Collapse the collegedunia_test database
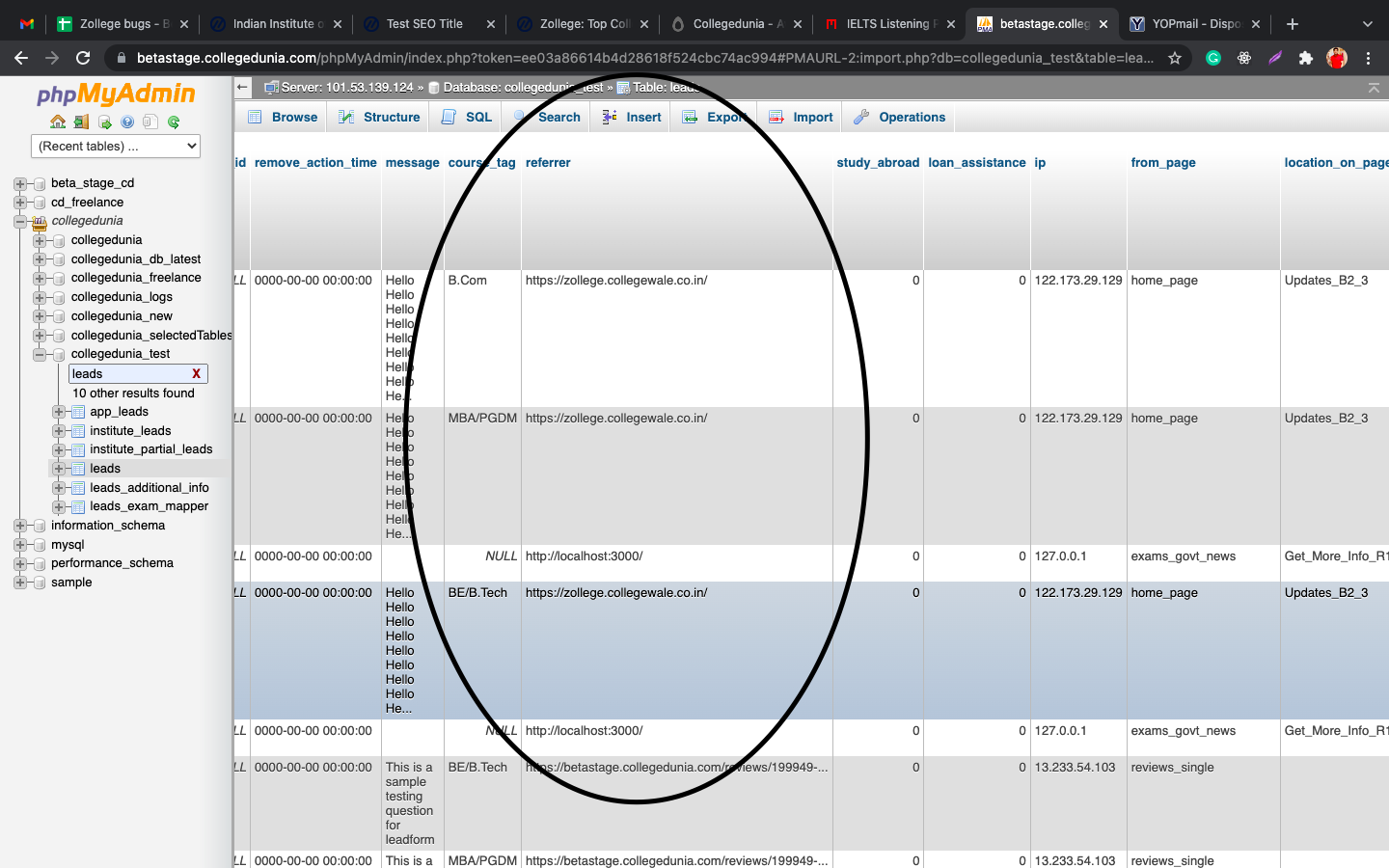Image resolution: width=1389 pixels, height=868 pixels. [x=40, y=354]
